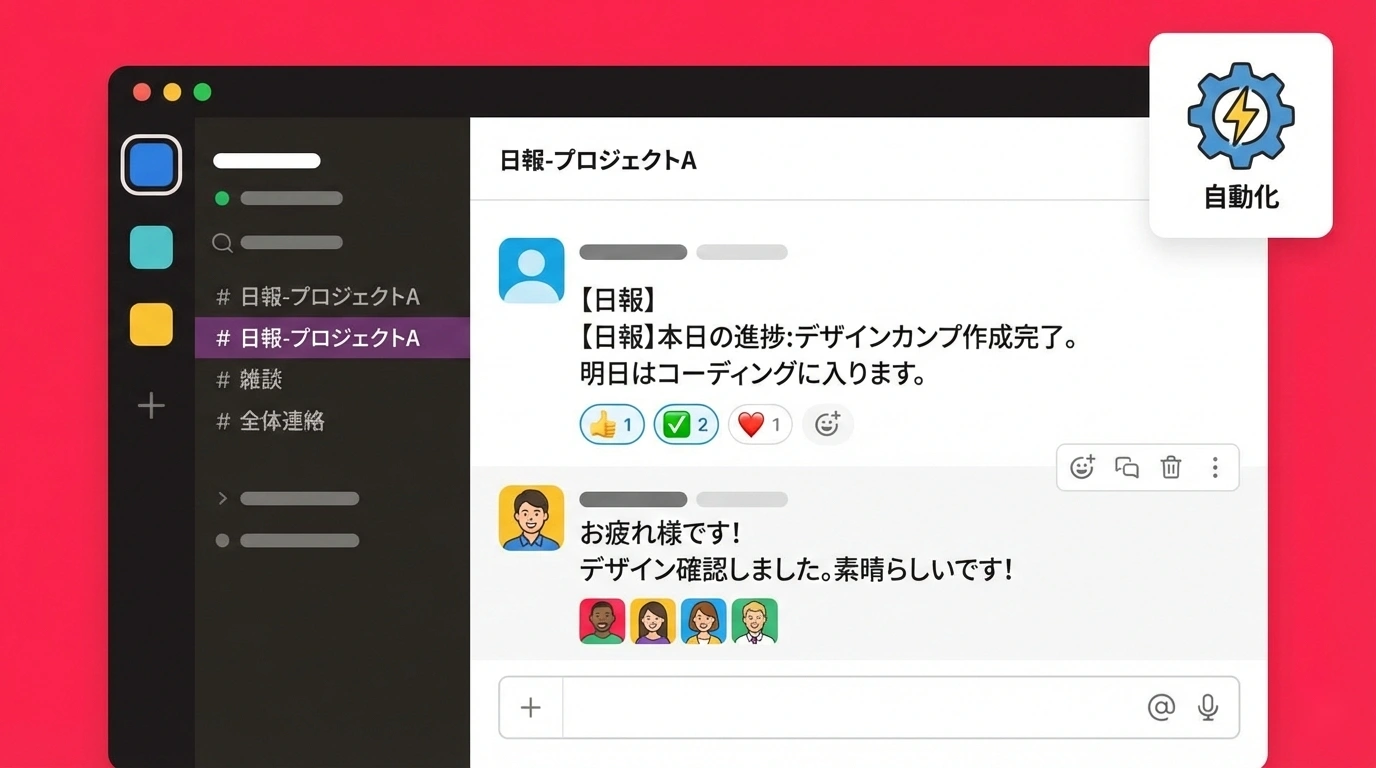Viewport: 1376px width, 768px height.
Task: Click the add reaction smiley beside heart
Action: click(x=828, y=424)
